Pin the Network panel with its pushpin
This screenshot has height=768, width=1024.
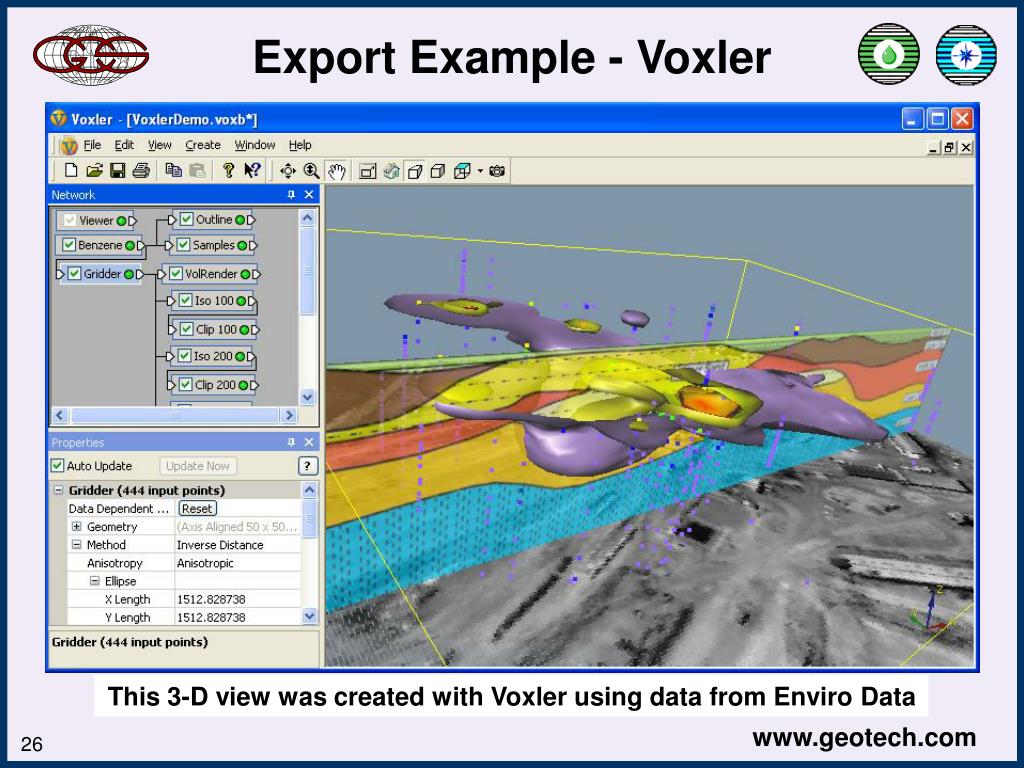(x=291, y=195)
